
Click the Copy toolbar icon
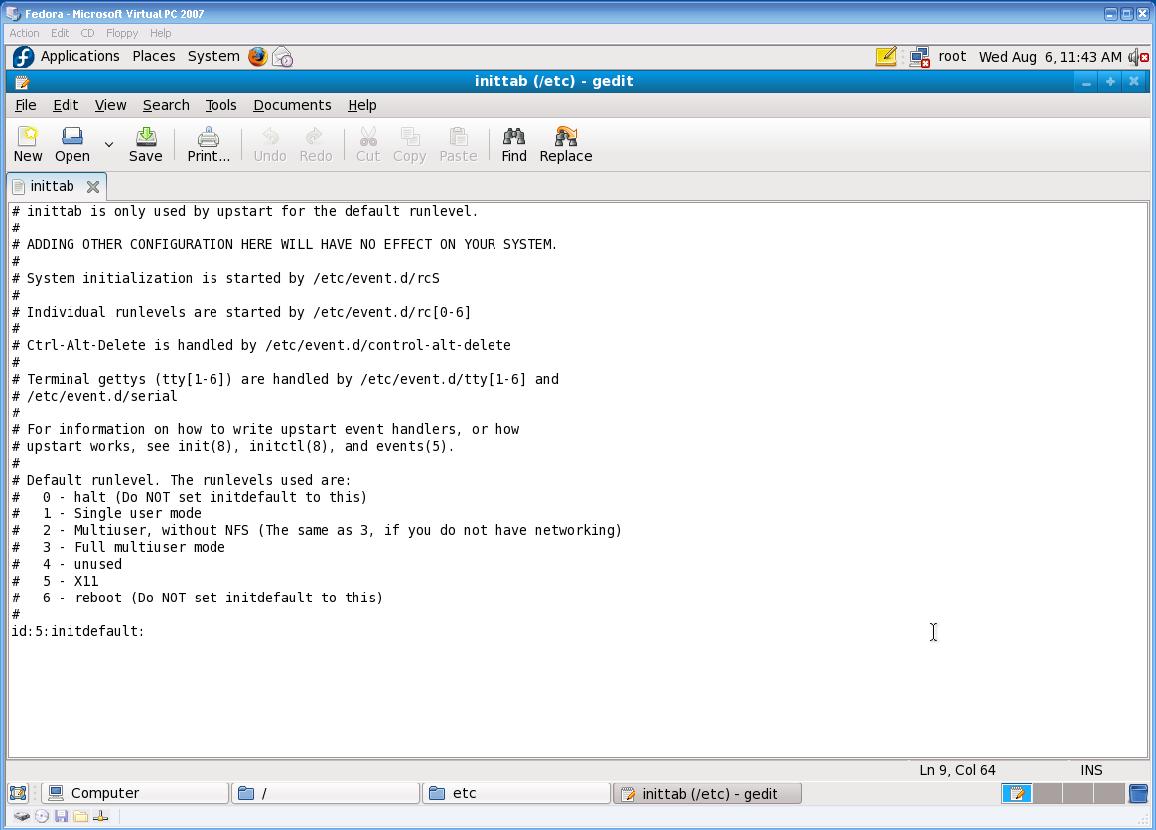pos(409,144)
